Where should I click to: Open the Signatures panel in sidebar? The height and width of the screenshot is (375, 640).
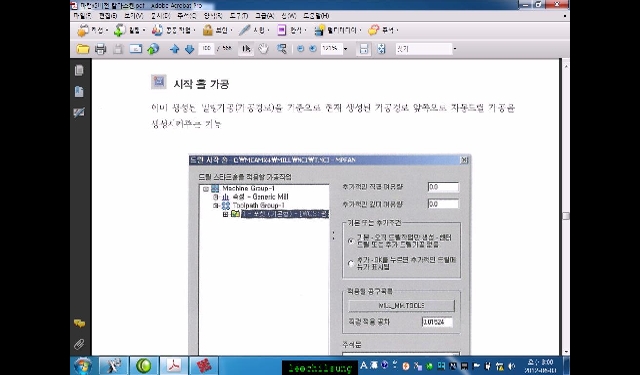(79, 113)
